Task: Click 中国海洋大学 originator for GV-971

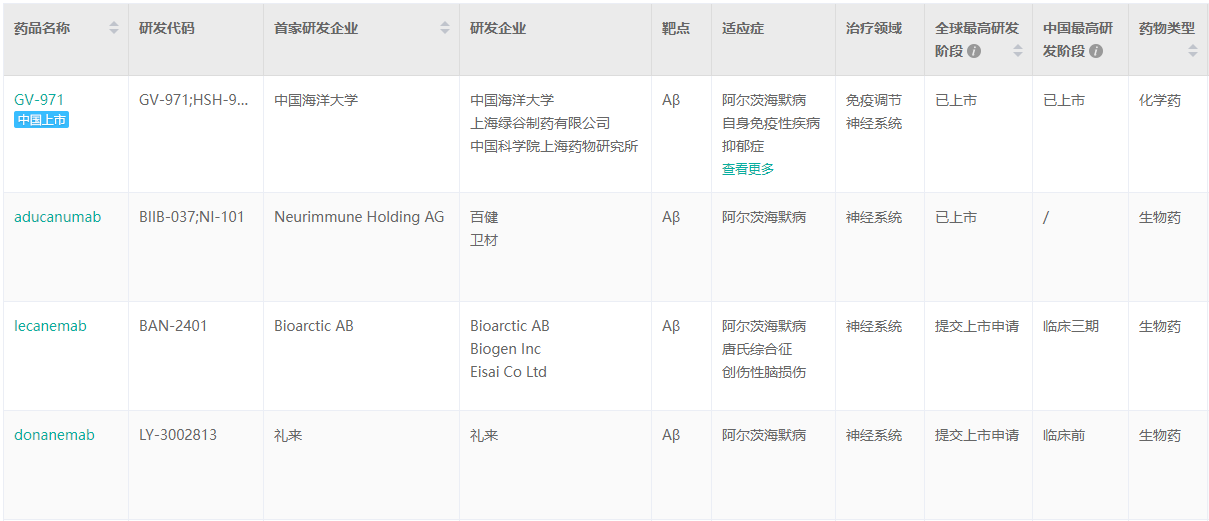Action: [316, 100]
